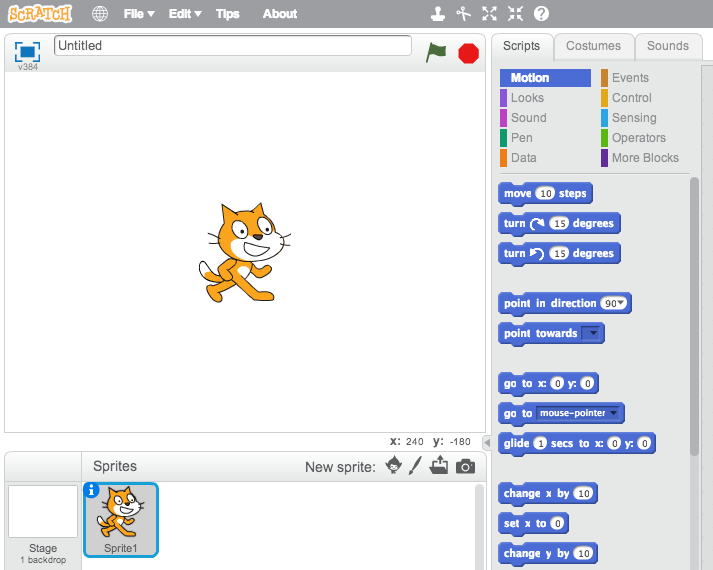Switch to the Costumes tab
The image size is (713, 570).
click(x=593, y=46)
